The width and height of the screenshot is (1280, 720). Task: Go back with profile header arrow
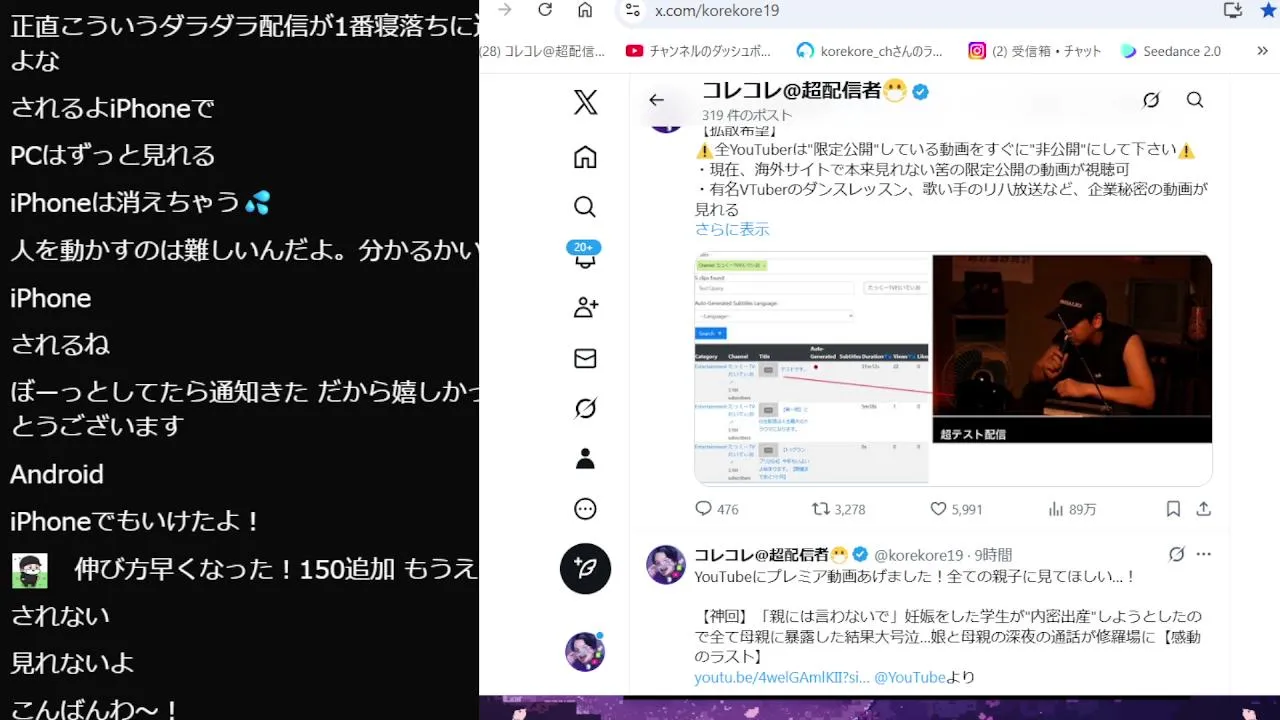[x=656, y=100]
